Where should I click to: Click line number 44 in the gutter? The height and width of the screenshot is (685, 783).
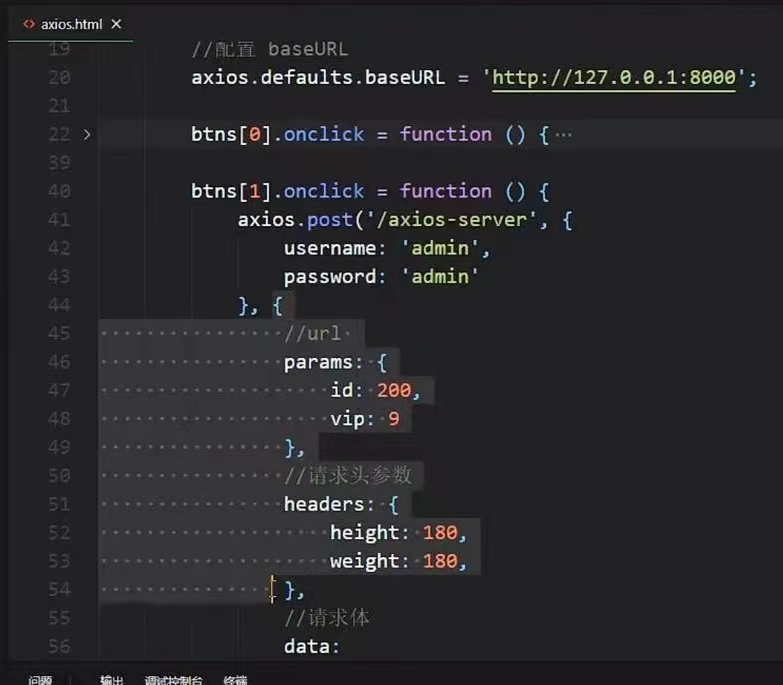click(x=59, y=305)
